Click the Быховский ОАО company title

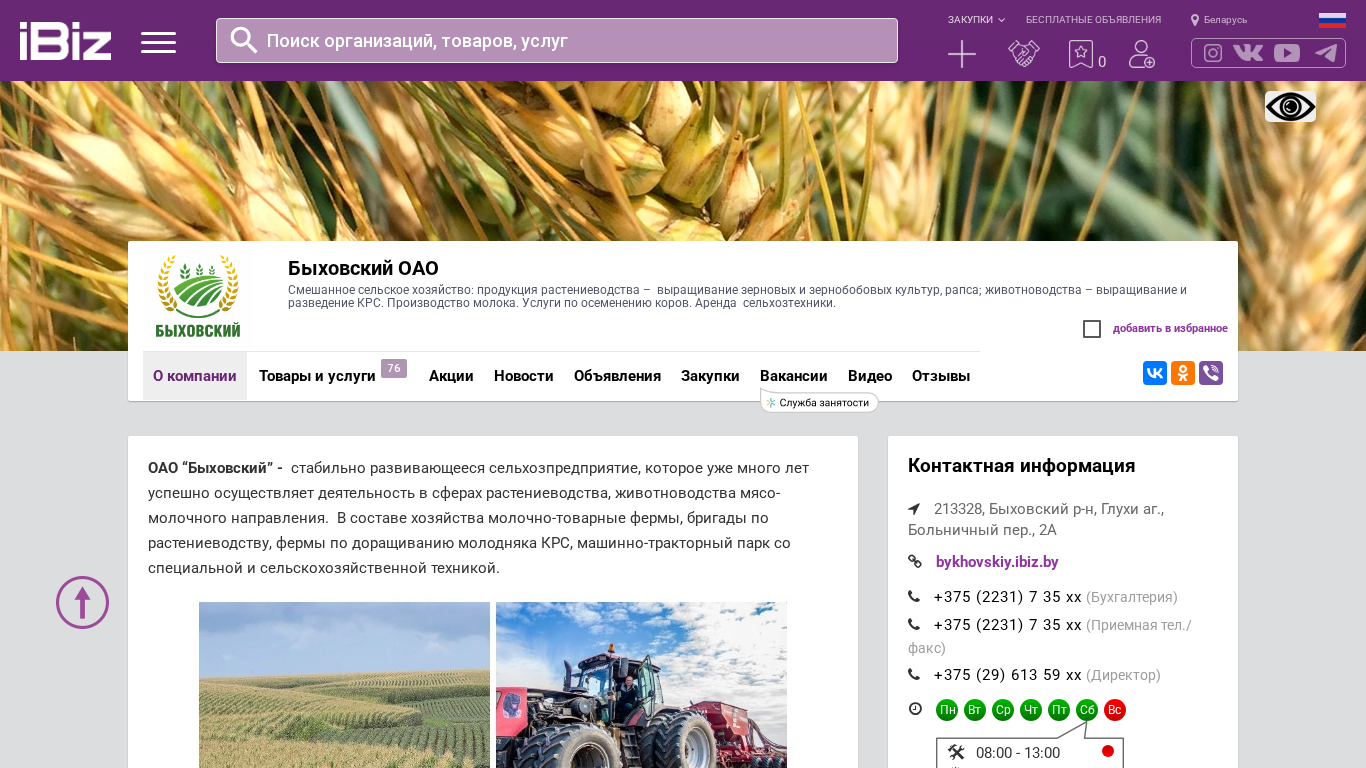click(363, 268)
